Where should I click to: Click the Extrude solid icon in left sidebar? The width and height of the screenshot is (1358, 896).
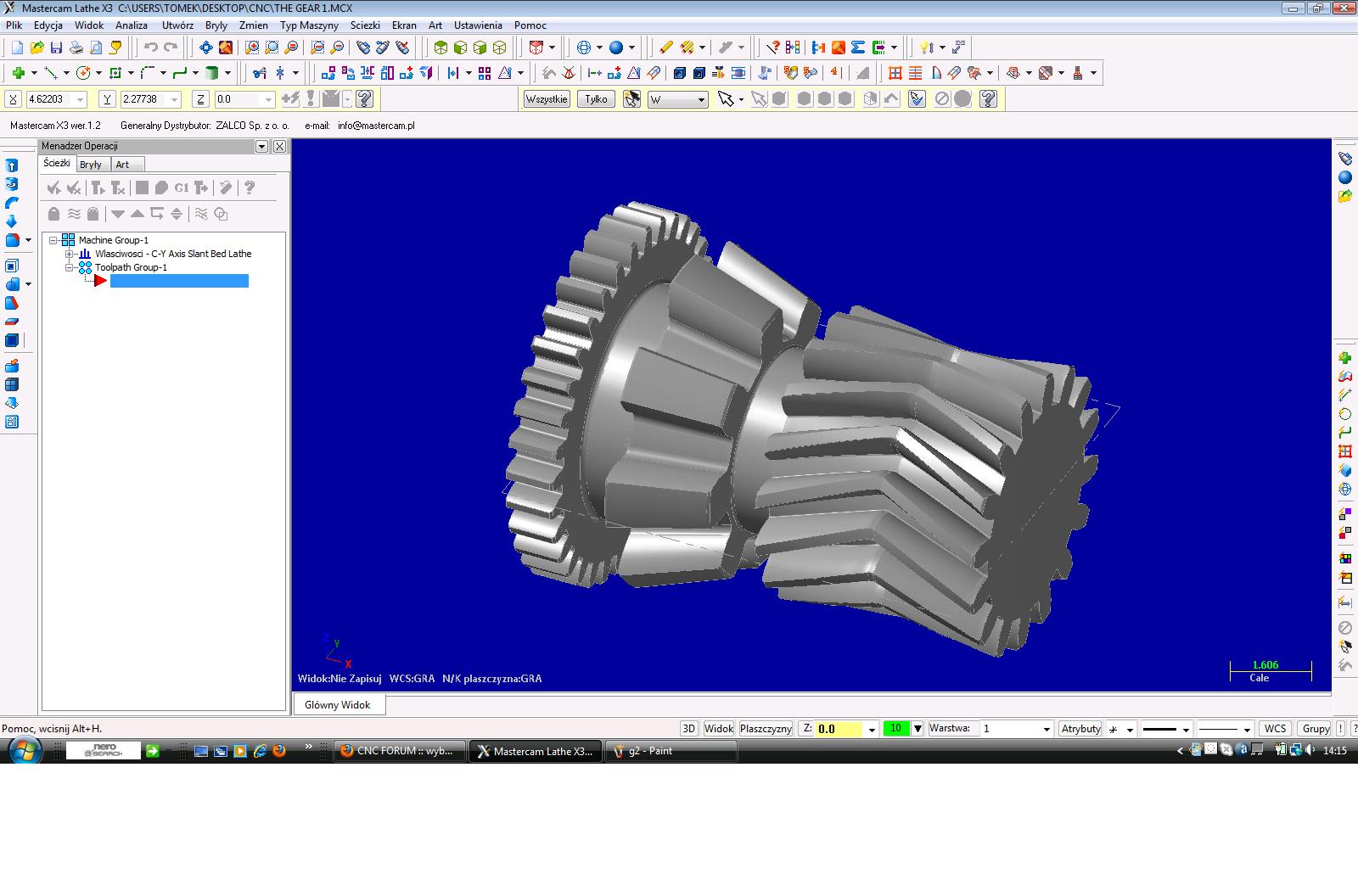pos(12,165)
